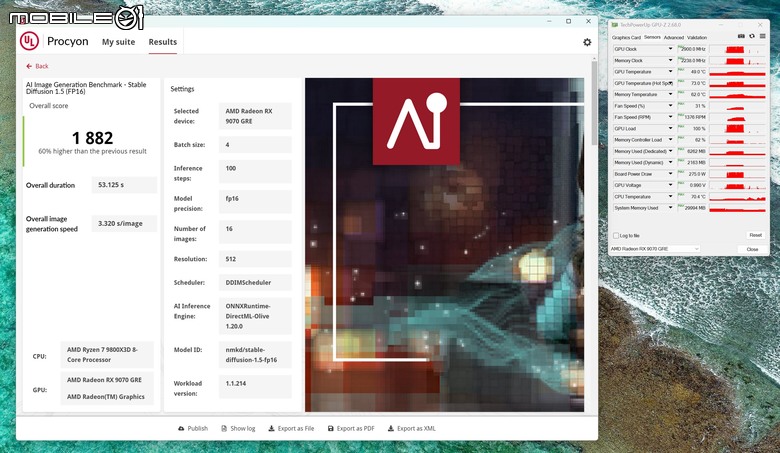Click the Export as XML download icon
780x453 pixels.
tap(391, 428)
